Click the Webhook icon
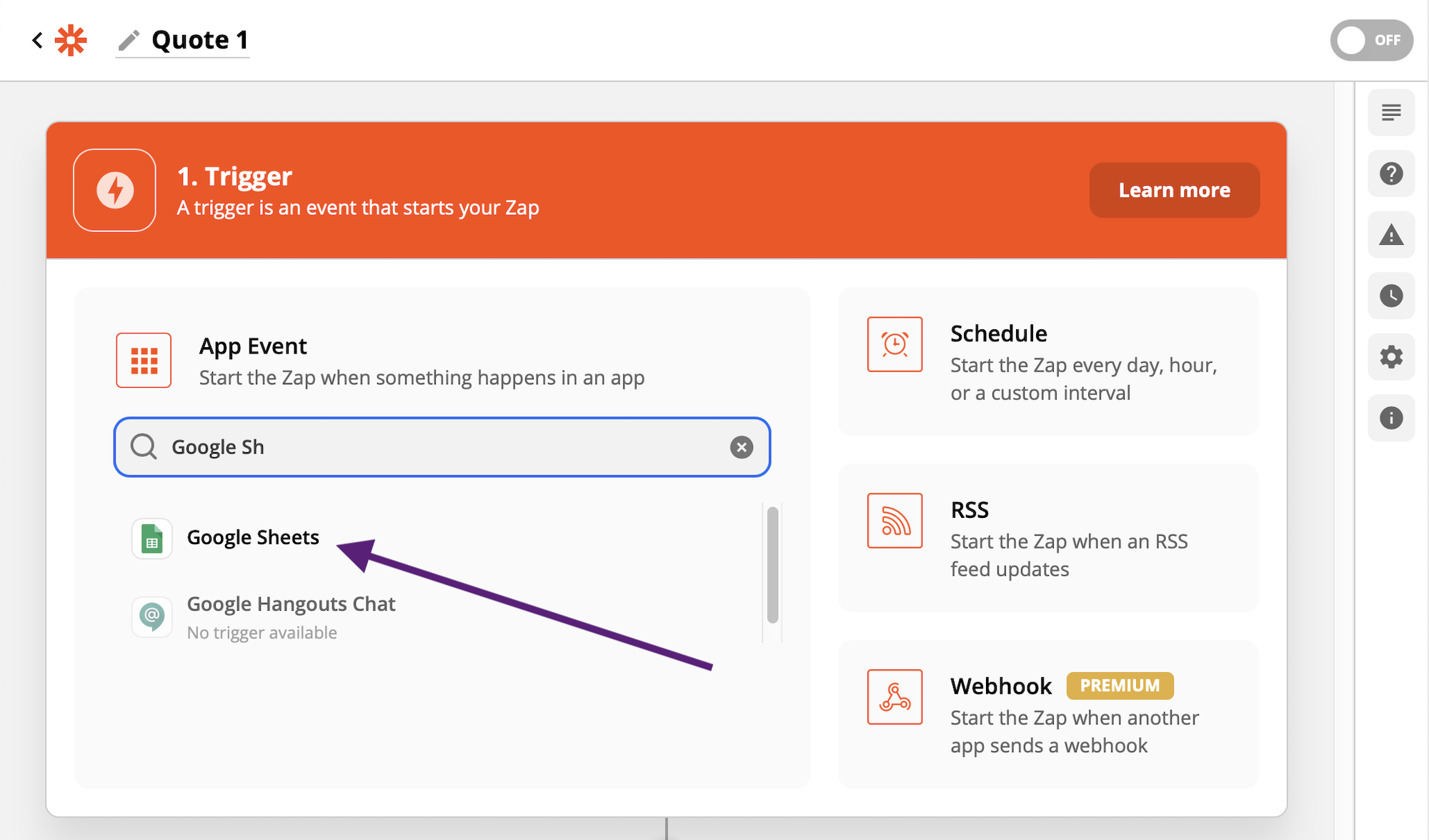 pos(895,698)
